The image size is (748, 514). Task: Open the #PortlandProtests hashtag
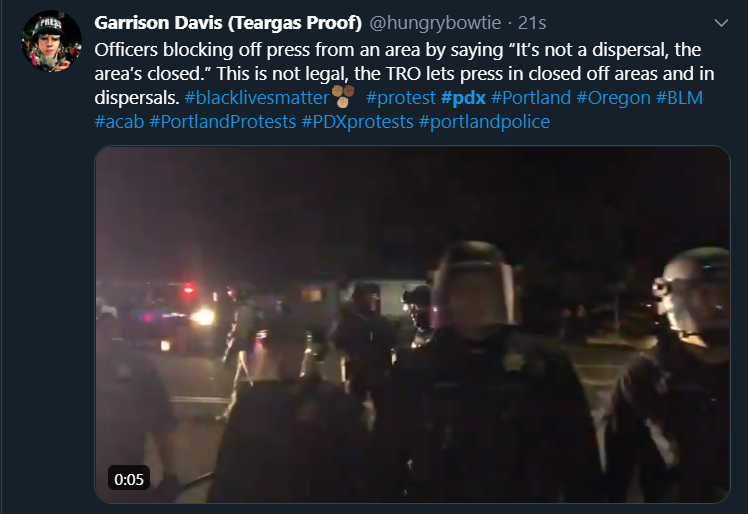point(223,122)
